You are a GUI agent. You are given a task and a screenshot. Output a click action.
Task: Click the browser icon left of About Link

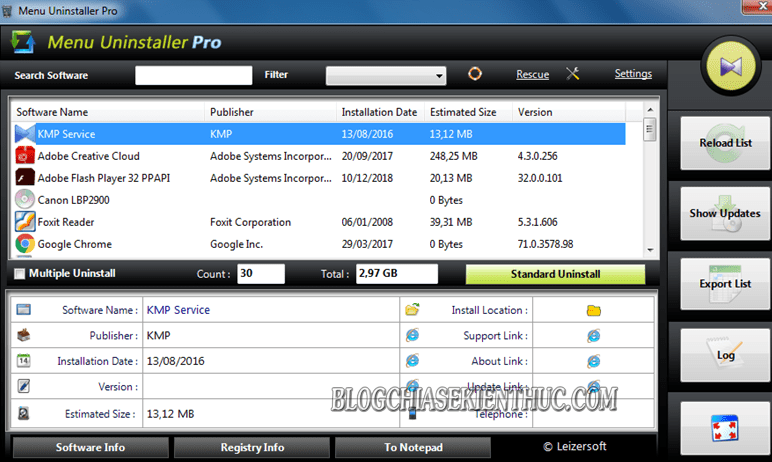(x=412, y=361)
